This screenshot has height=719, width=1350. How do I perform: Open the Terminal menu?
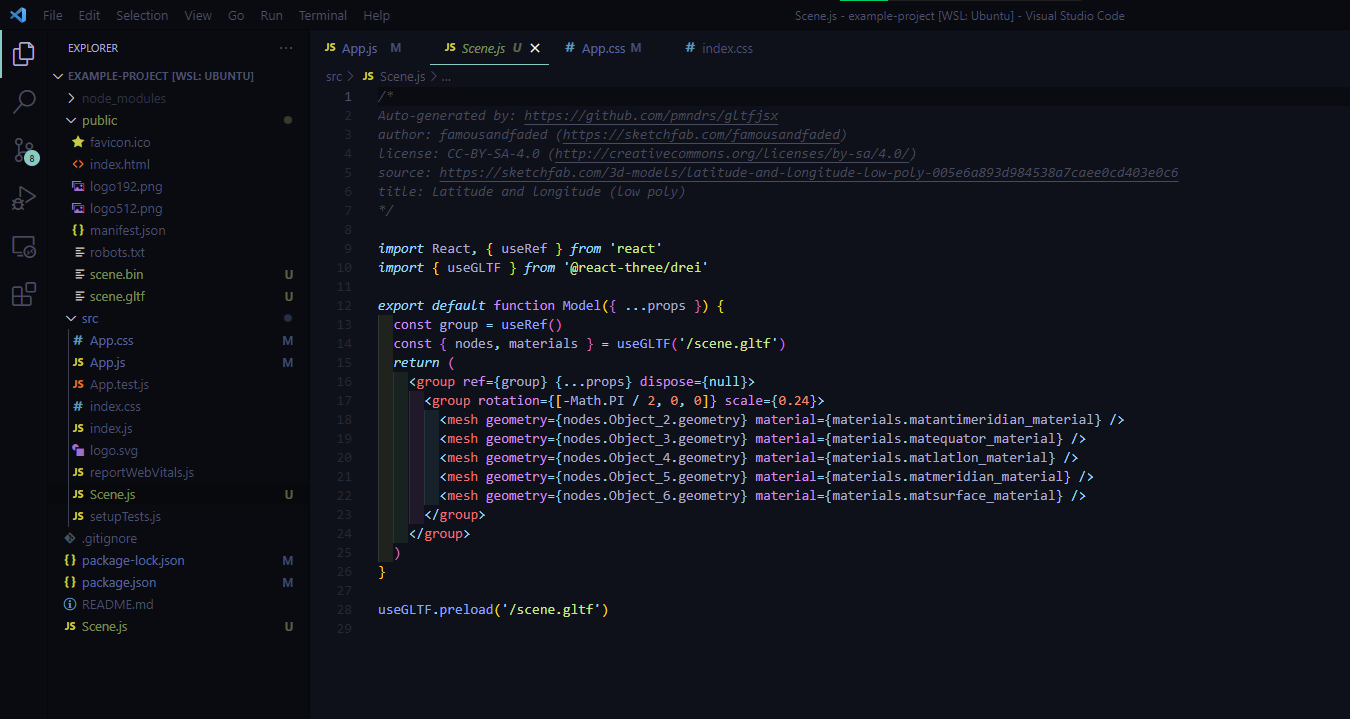(323, 15)
